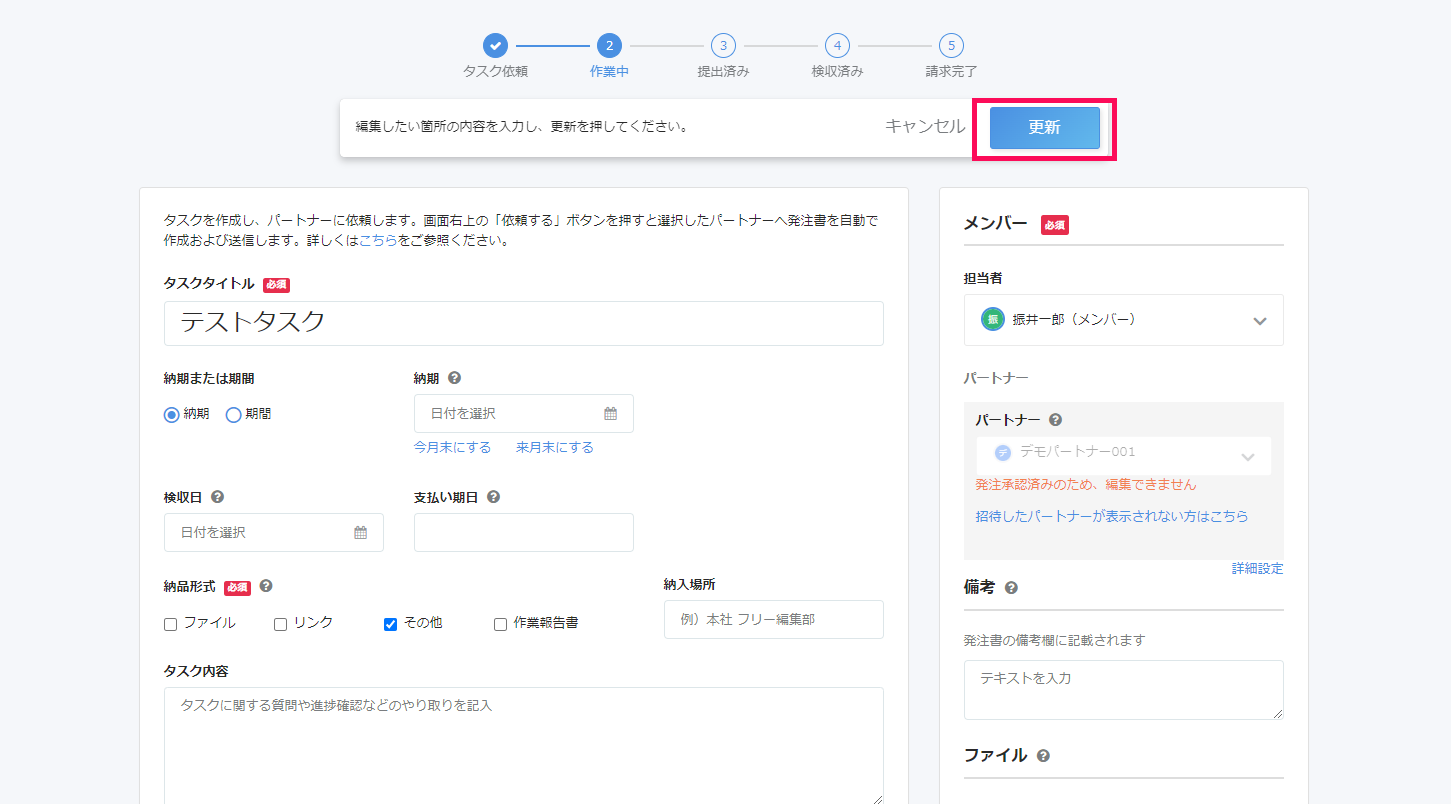Click the 検収日 date input field

pos(274,532)
